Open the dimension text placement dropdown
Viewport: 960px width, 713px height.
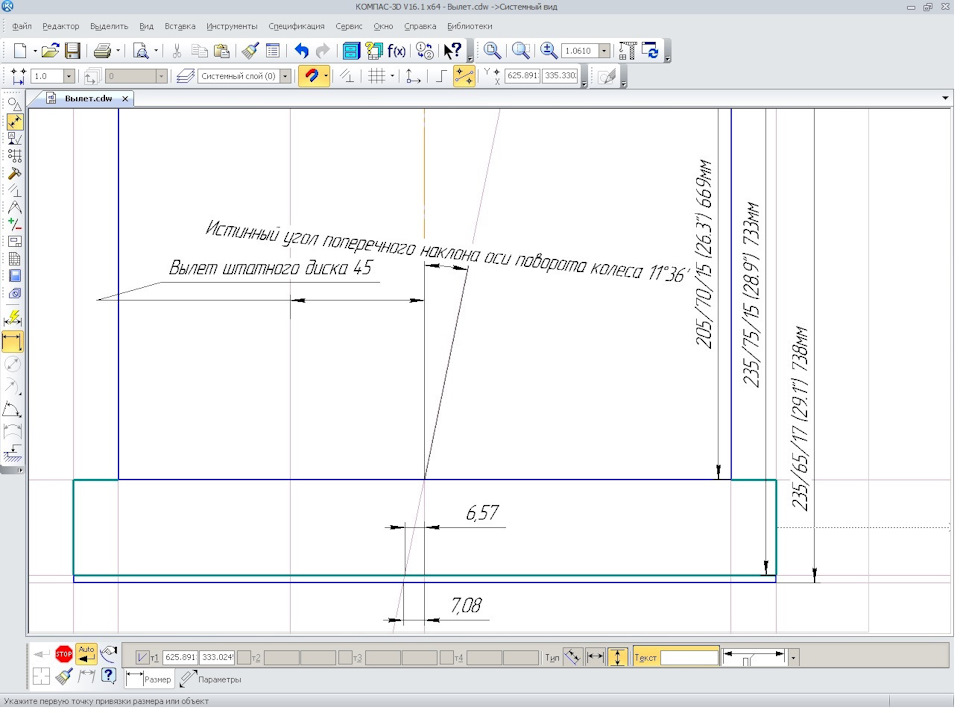pyautogui.click(x=793, y=658)
